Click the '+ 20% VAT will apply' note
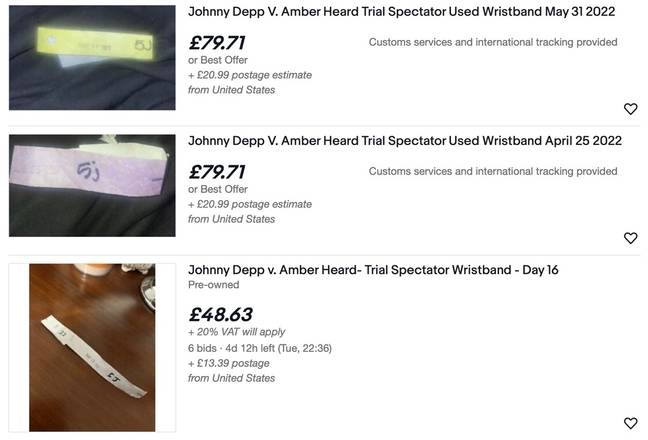The height and width of the screenshot is (440, 648). coord(236,332)
